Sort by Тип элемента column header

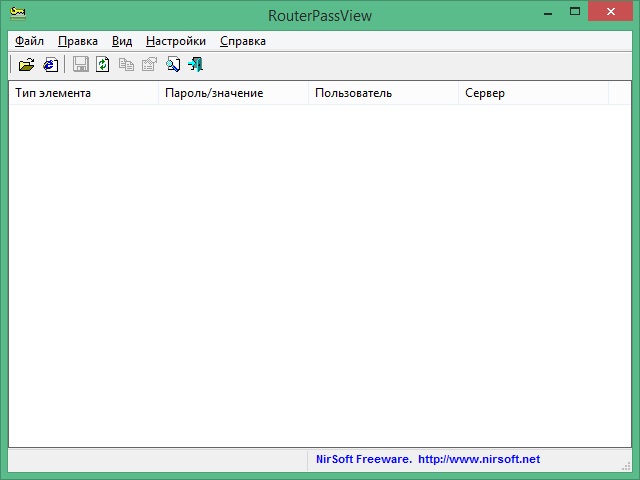click(83, 93)
